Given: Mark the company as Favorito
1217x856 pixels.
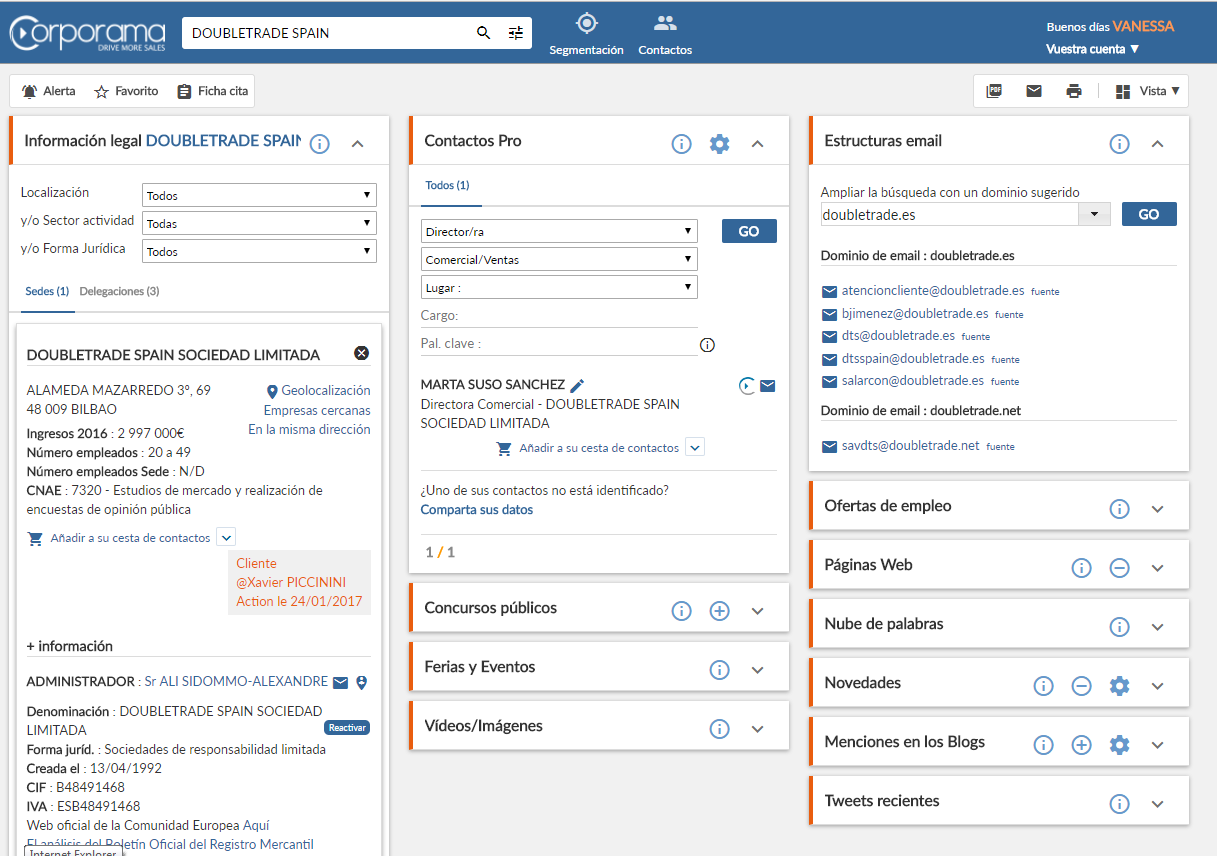Looking at the screenshot, I should coord(126,91).
